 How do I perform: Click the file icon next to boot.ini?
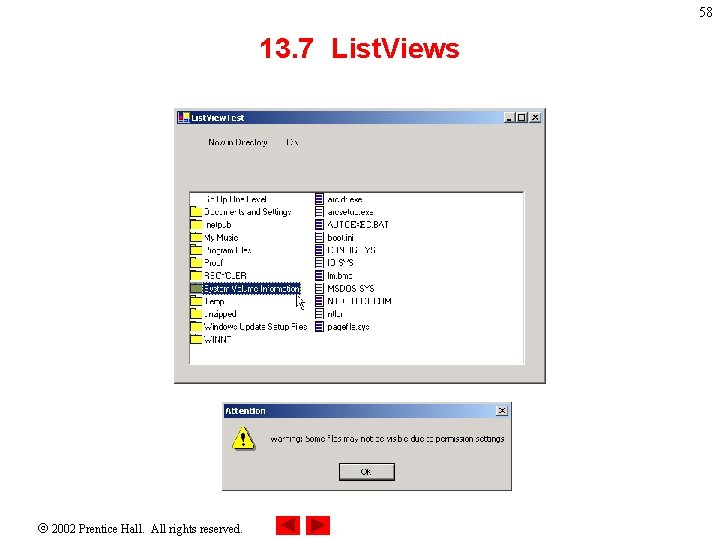click(x=319, y=237)
